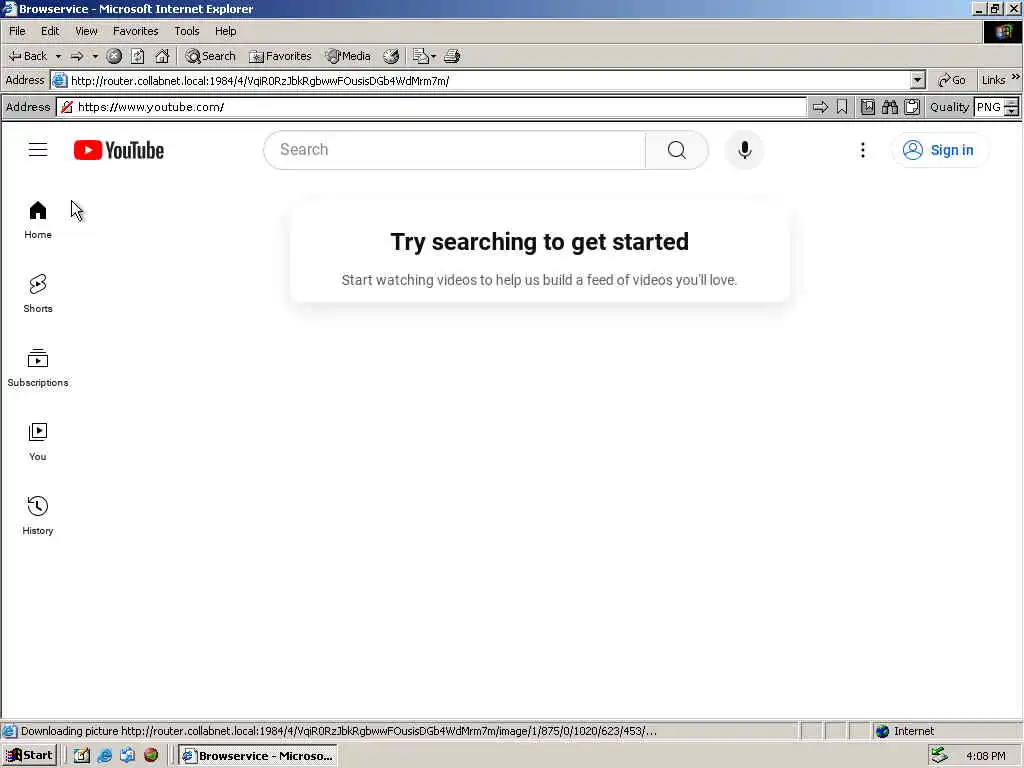The width and height of the screenshot is (1024, 768).
Task: Click the Browservice saved bookmarks icon
Action: (867, 107)
